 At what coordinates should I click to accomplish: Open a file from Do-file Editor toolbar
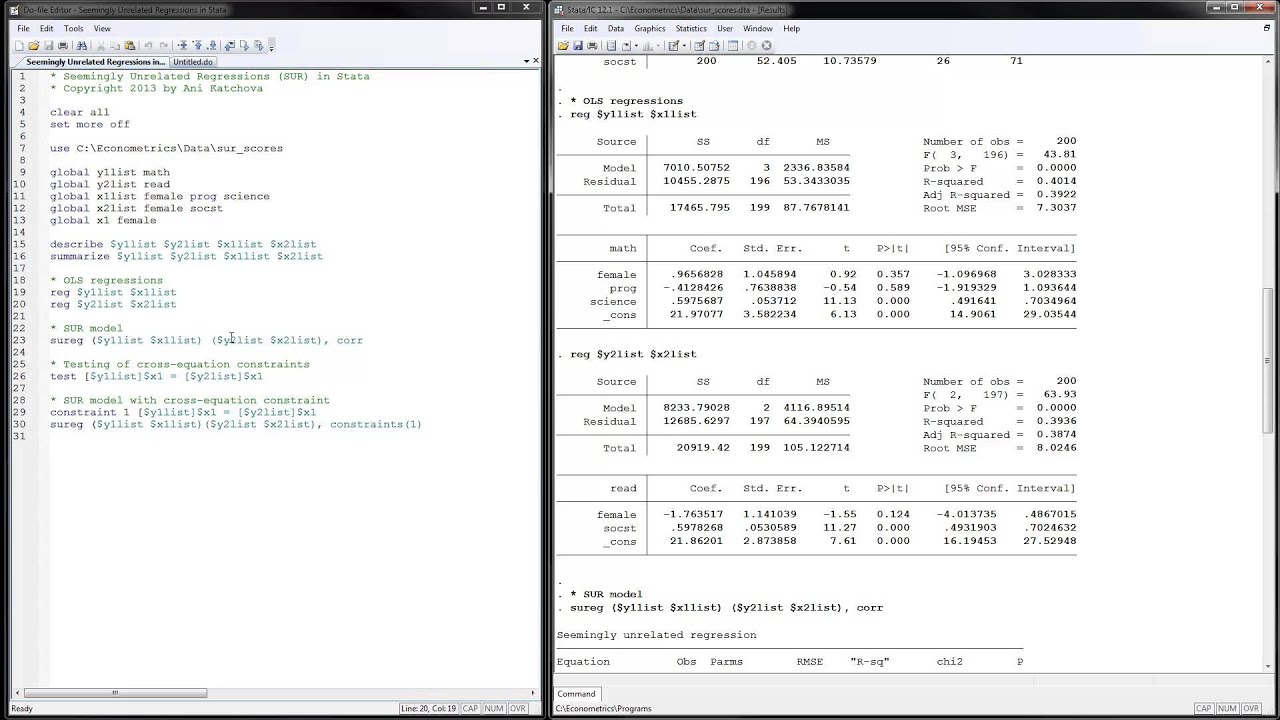click(x=34, y=45)
